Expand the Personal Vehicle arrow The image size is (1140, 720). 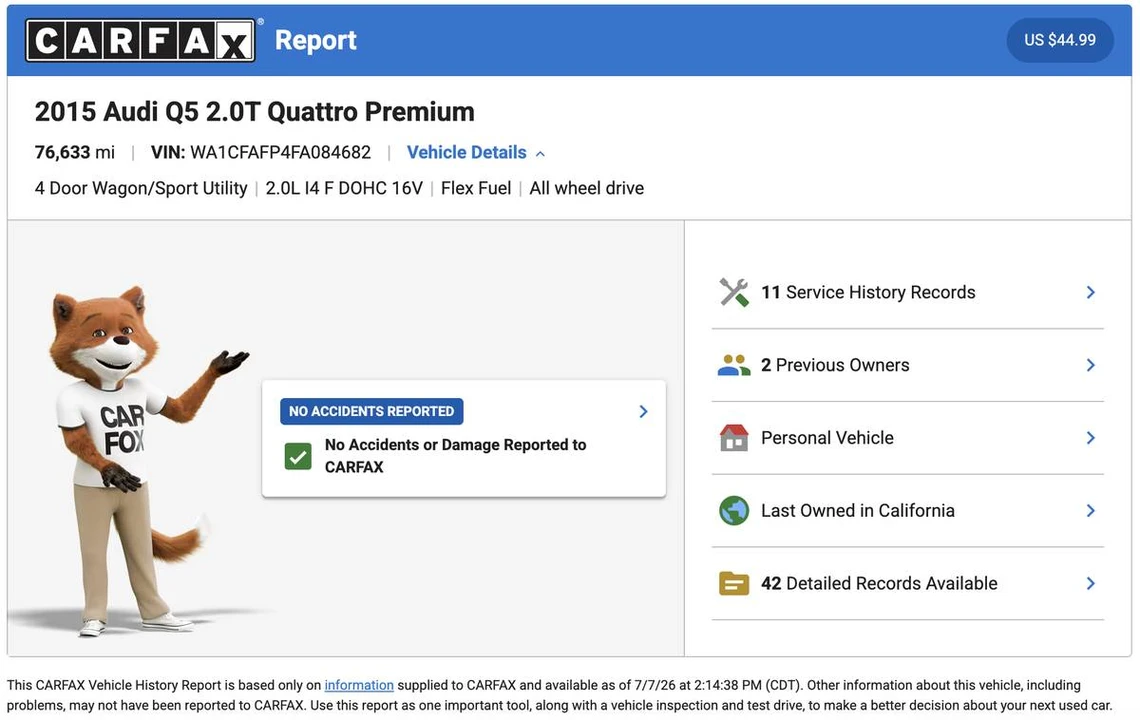(1091, 438)
